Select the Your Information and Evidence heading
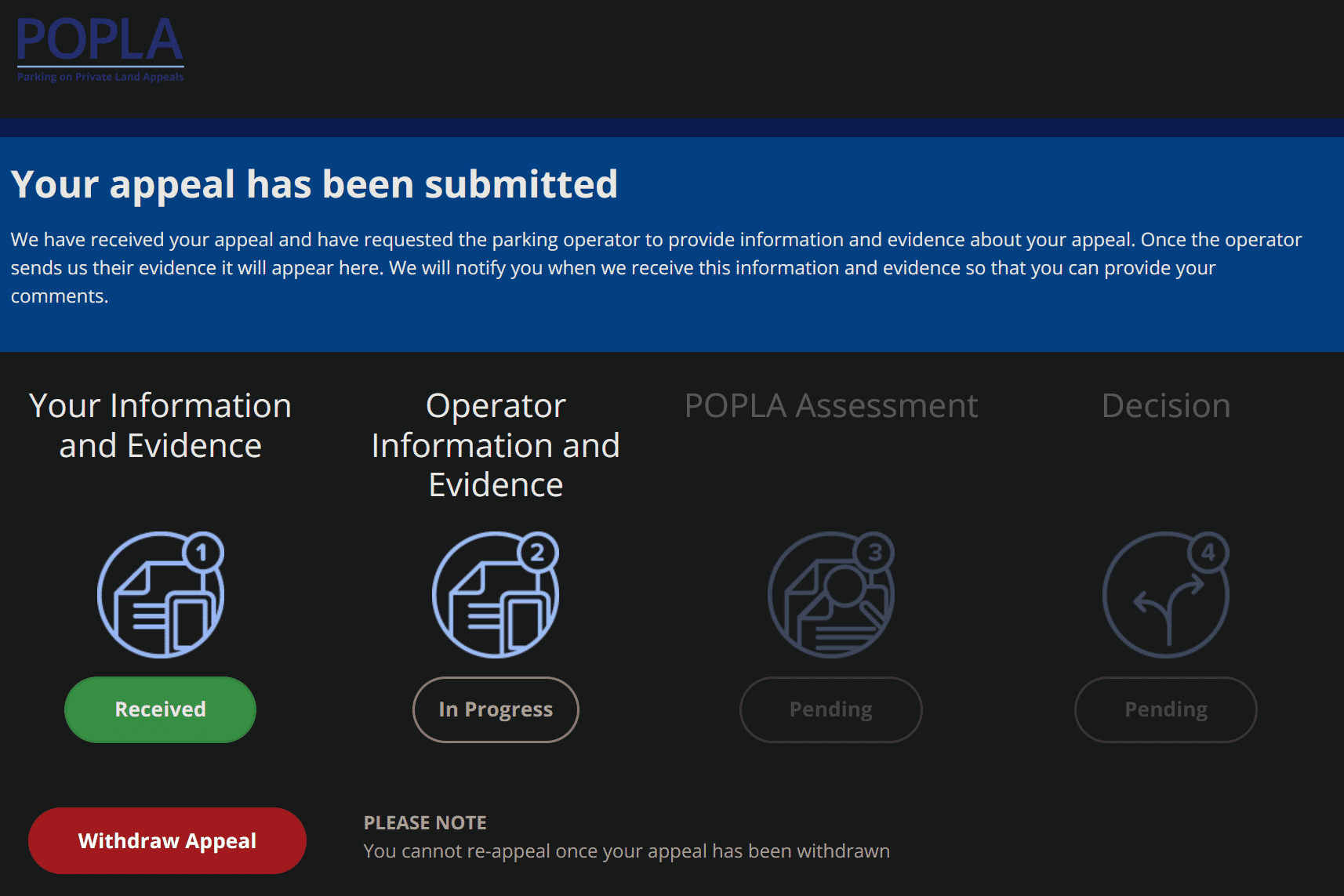The image size is (1344, 896). tap(160, 426)
